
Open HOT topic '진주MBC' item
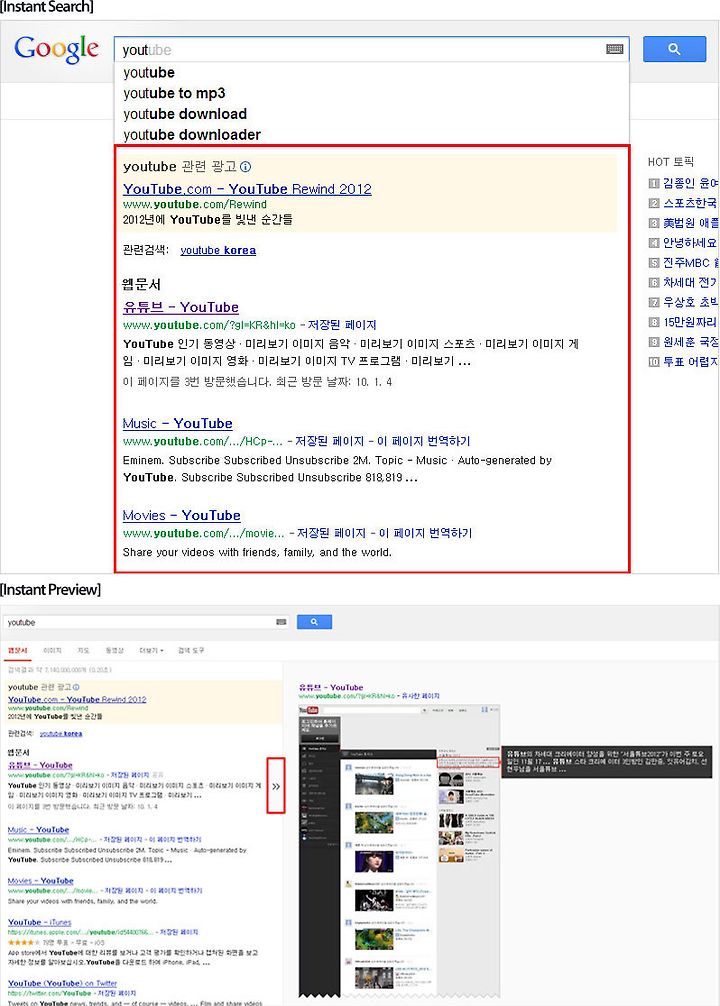click(683, 263)
